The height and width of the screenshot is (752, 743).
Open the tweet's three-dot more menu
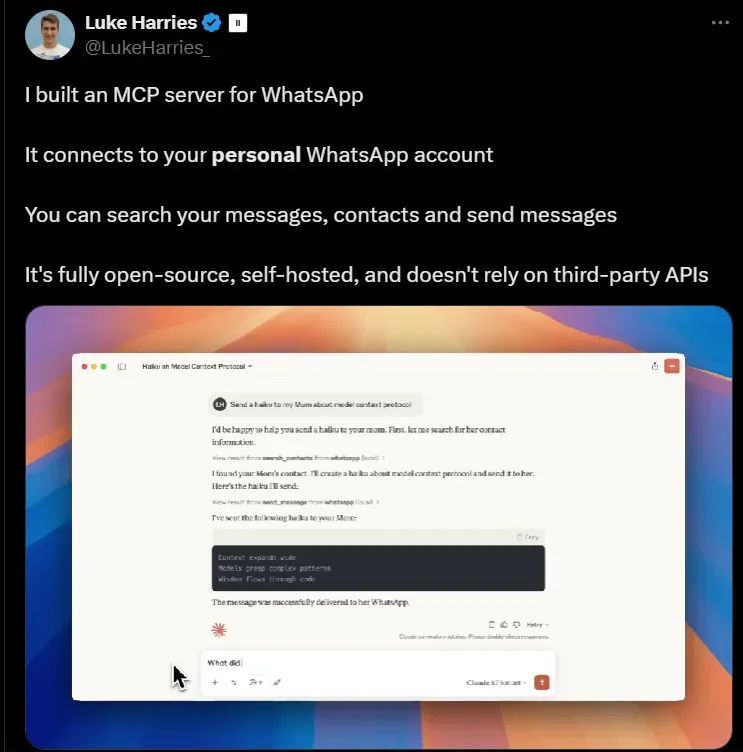coord(720,23)
